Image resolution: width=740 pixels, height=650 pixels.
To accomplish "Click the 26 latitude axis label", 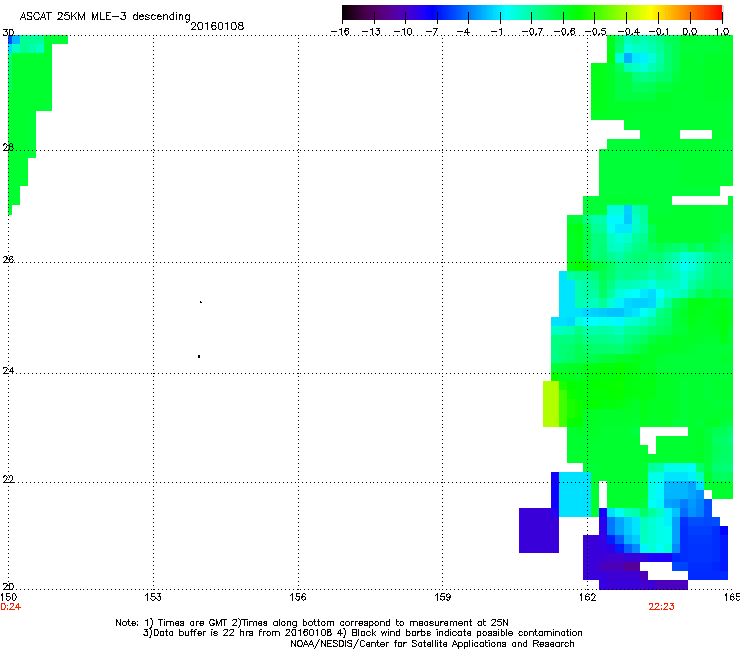I will point(8,259).
